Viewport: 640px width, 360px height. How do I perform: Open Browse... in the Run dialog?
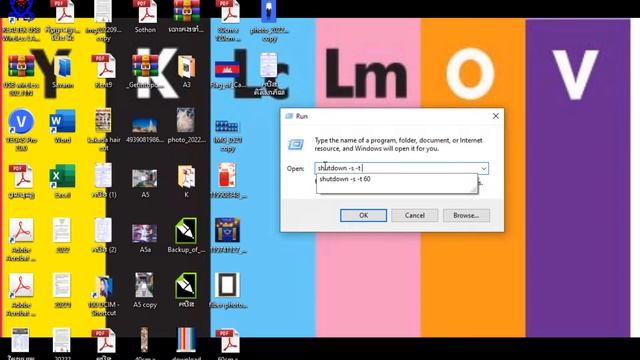(466, 215)
